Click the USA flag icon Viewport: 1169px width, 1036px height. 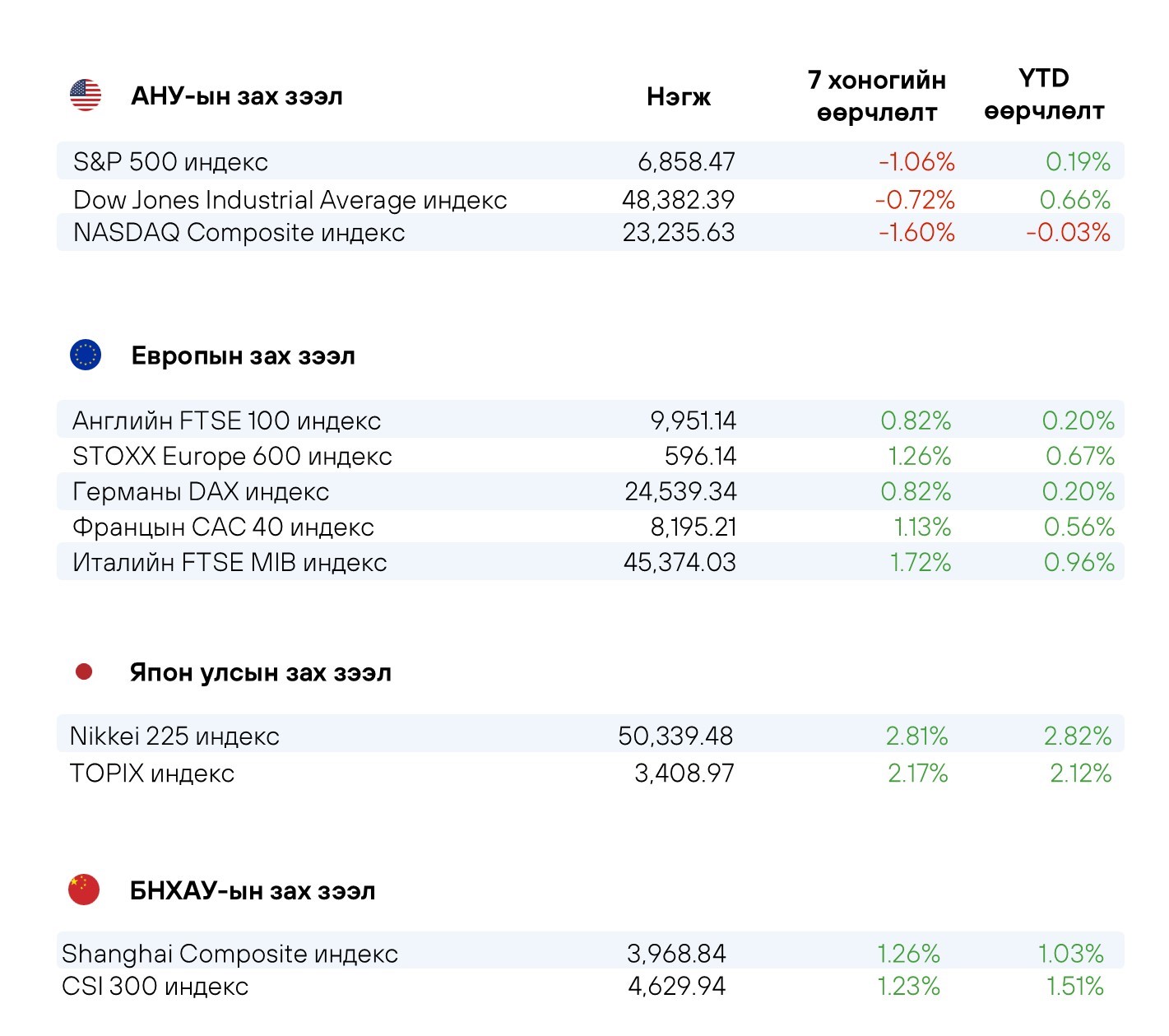(x=86, y=95)
